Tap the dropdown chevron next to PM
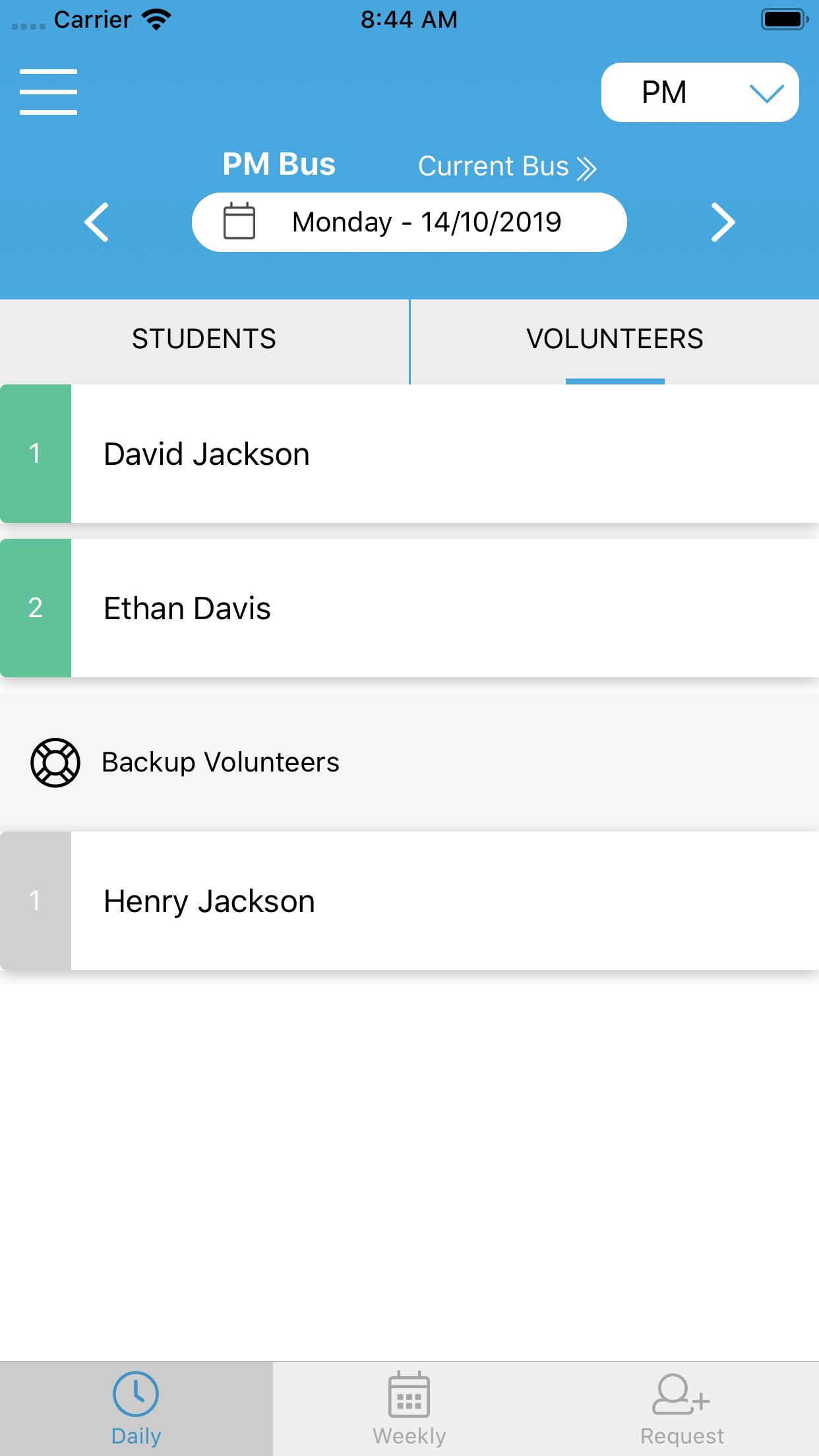This screenshot has height=1456, width=819. [766, 93]
